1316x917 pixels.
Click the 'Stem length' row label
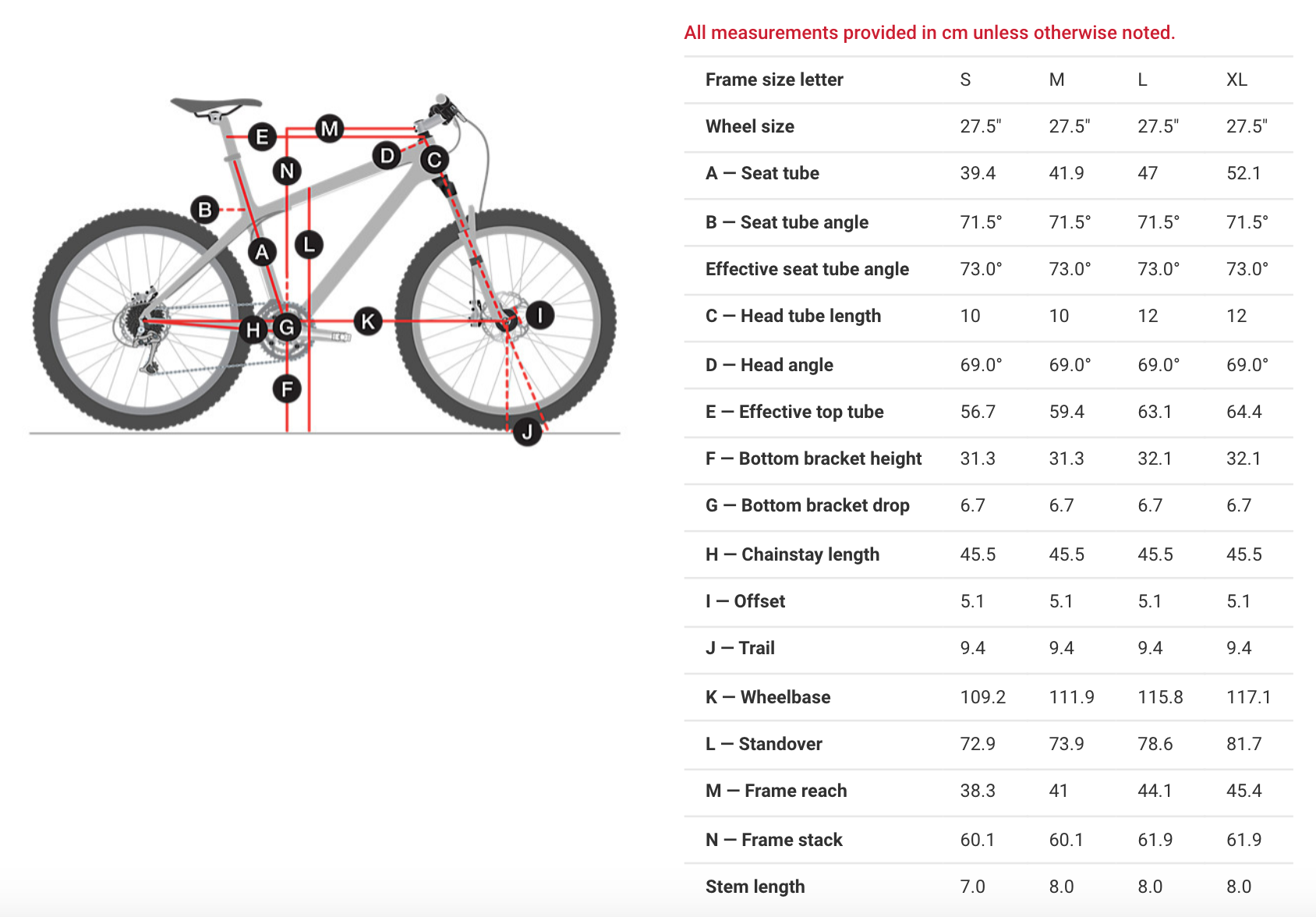click(755, 887)
